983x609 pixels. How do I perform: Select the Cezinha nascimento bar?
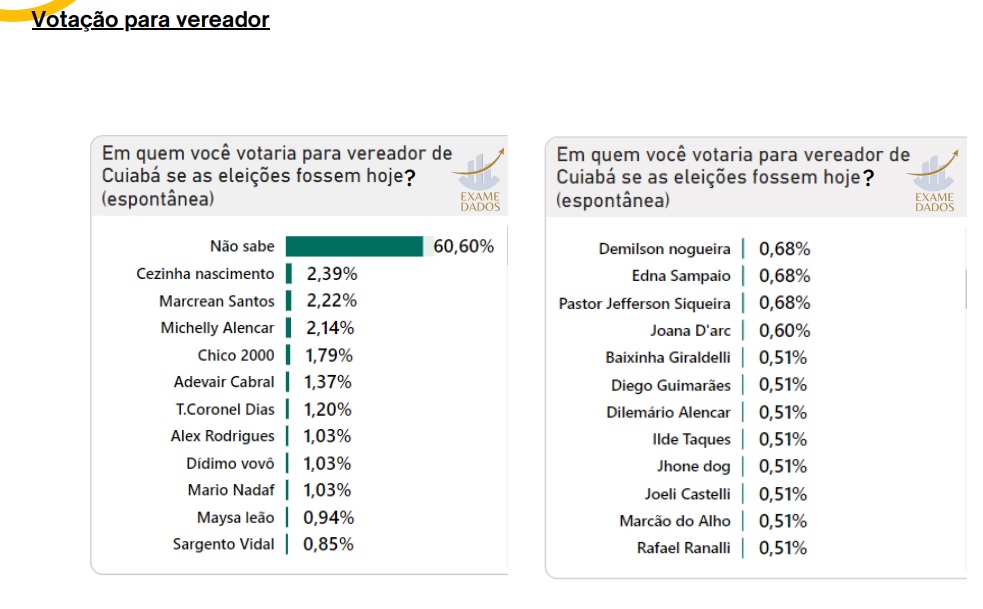click(289, 274)
